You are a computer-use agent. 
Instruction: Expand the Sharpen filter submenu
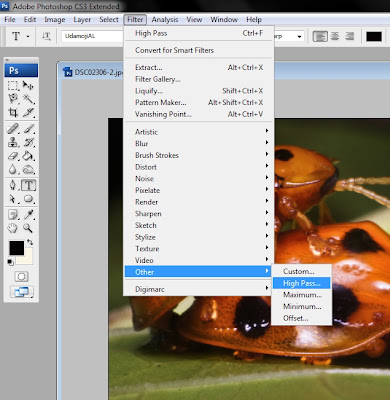pos(199,214)
